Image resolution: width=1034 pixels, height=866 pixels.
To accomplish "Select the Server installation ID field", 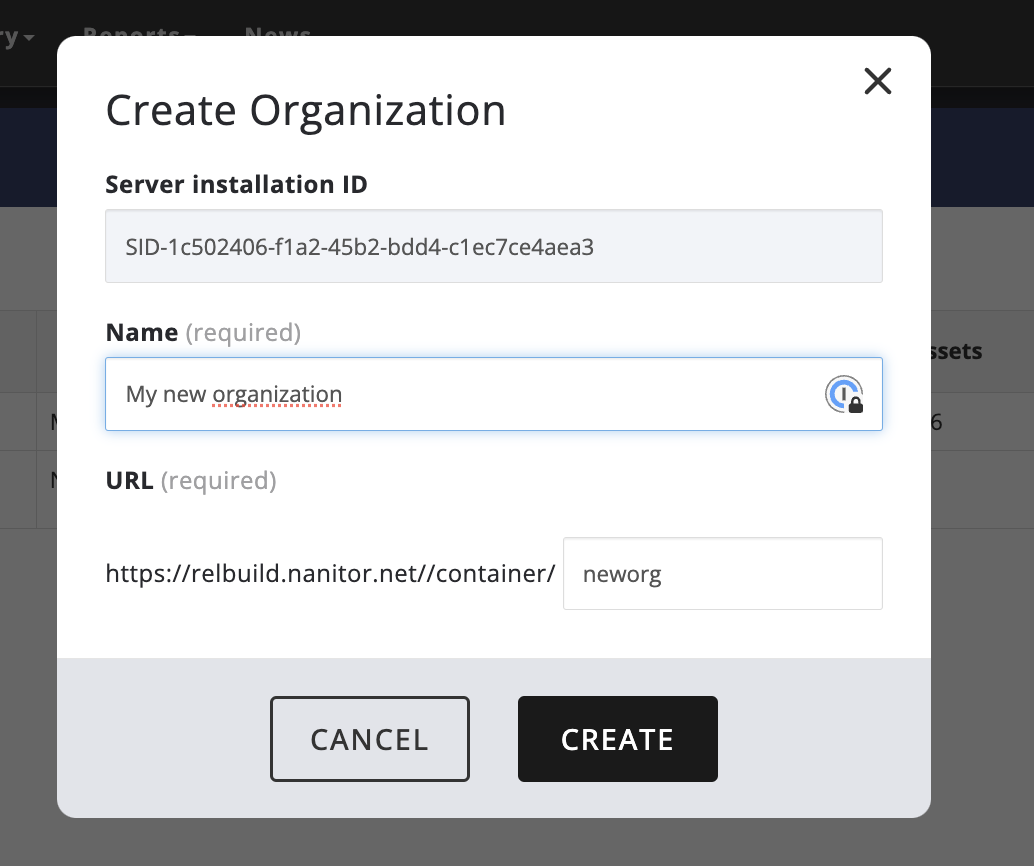I will [x=493, y=246].
